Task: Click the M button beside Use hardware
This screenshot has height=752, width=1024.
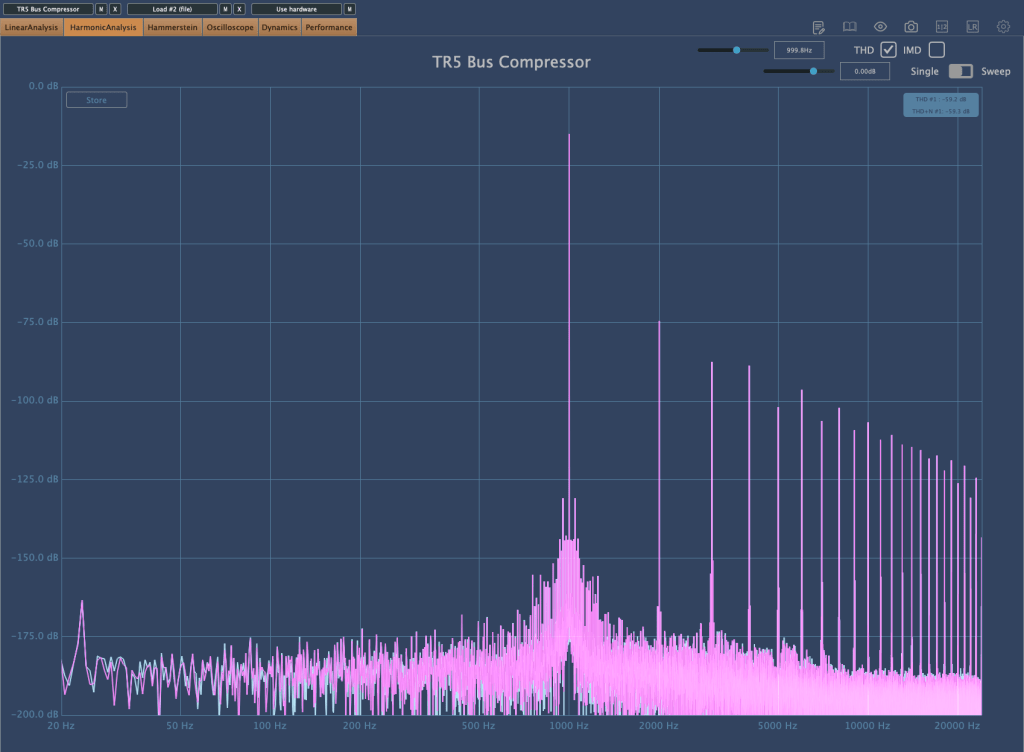Action: coord(349,9)
